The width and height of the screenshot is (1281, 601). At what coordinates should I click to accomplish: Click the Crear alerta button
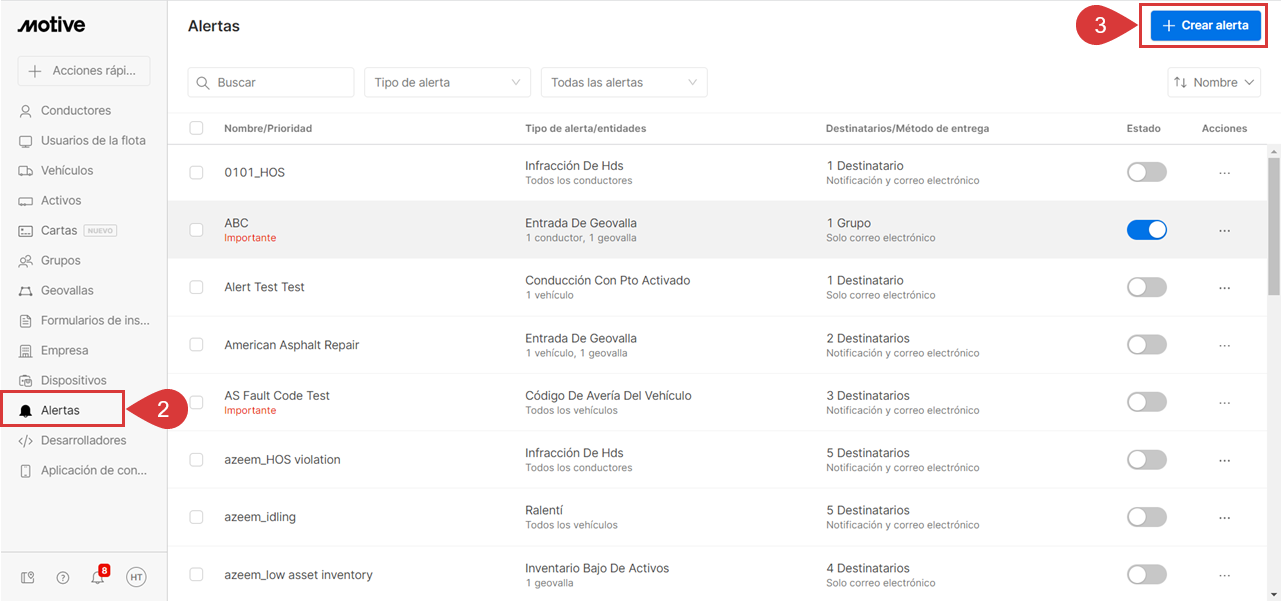1204,26
